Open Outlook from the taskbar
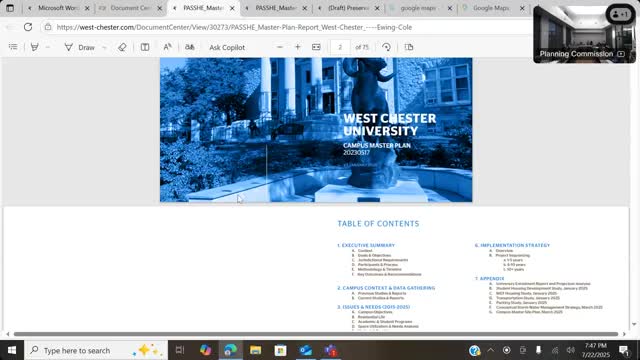The height and width of the screenshot is (360, 640). pos(306,350)
